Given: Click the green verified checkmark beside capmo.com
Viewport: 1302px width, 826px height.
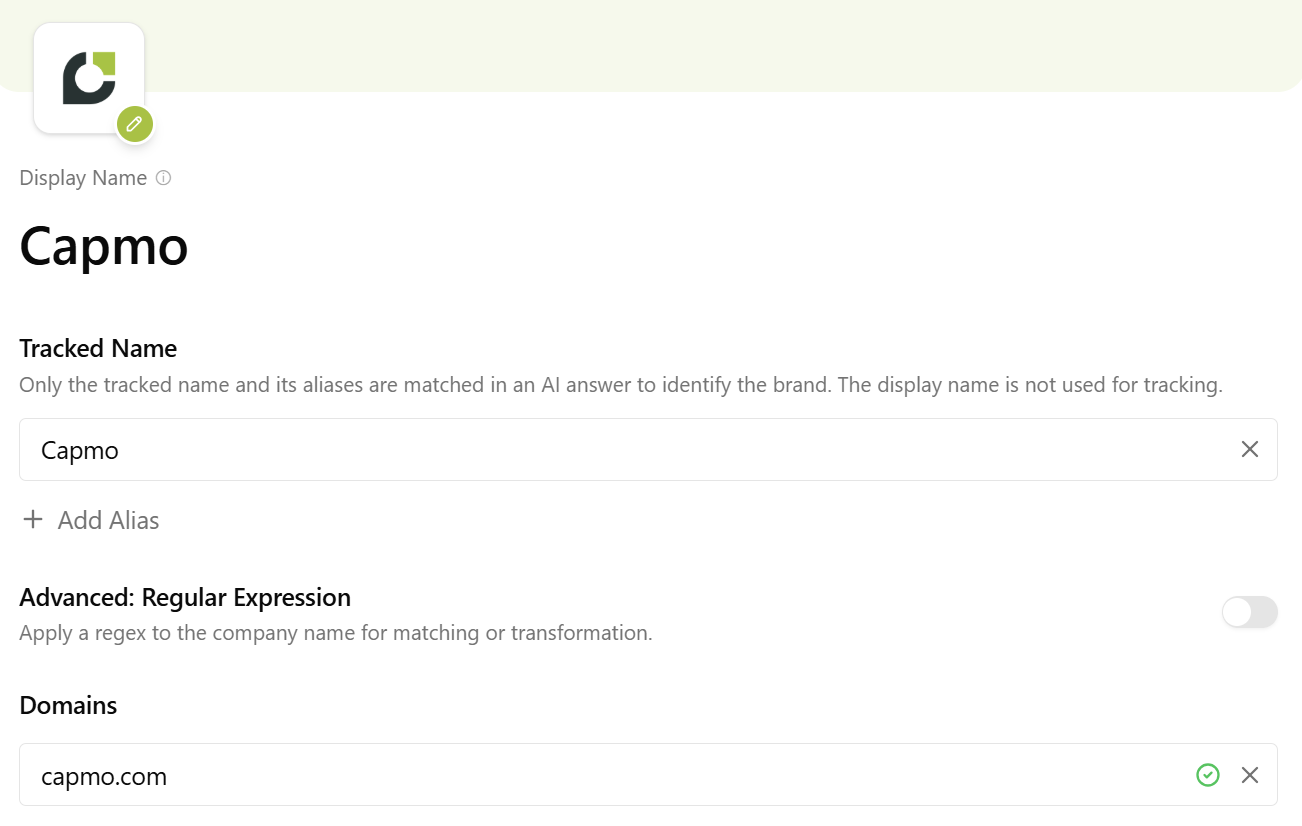Looking at the screenshot, I should tap(1207, 775).
